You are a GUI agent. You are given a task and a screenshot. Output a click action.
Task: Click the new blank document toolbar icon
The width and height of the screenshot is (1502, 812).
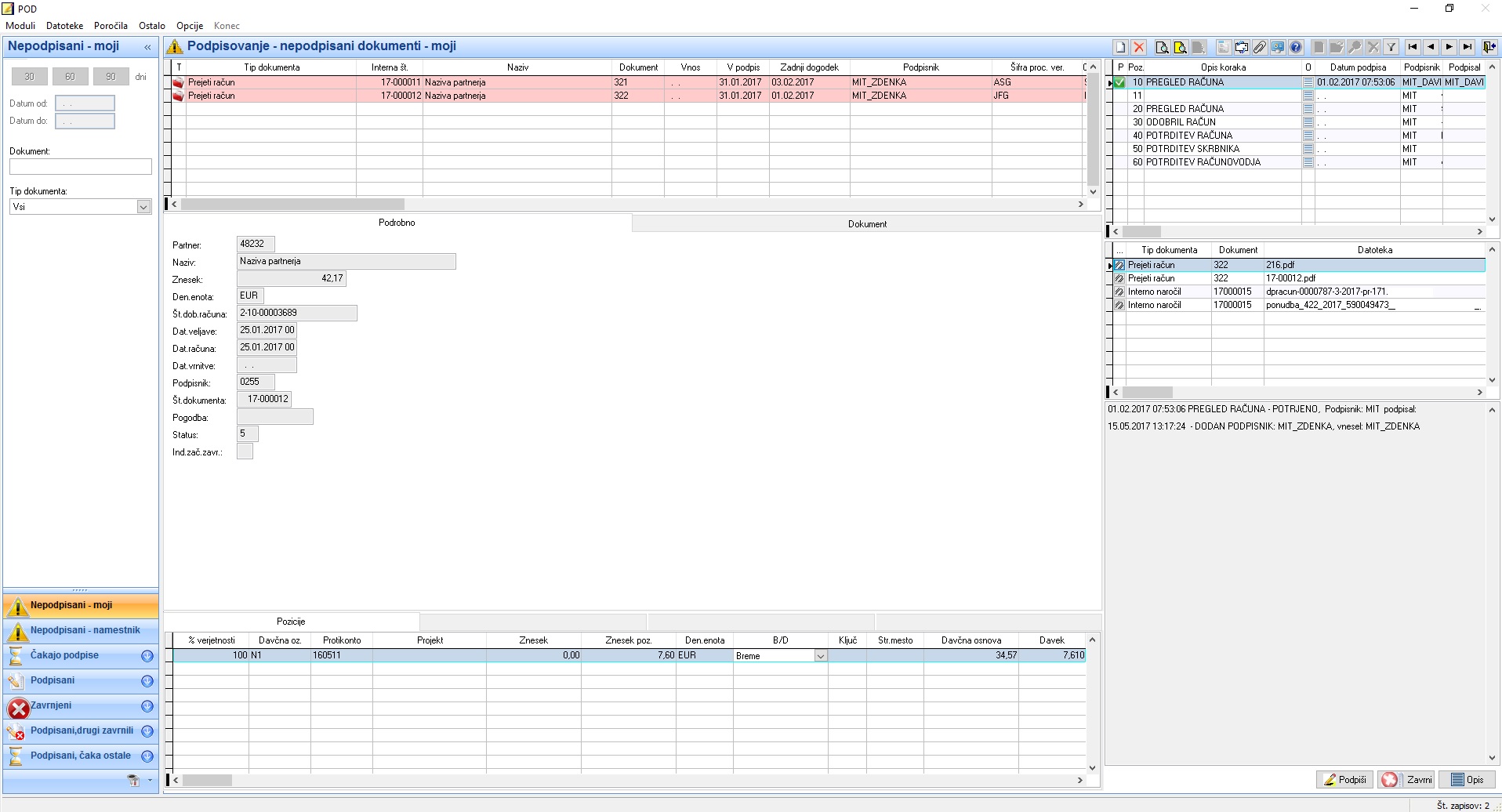1121,47
